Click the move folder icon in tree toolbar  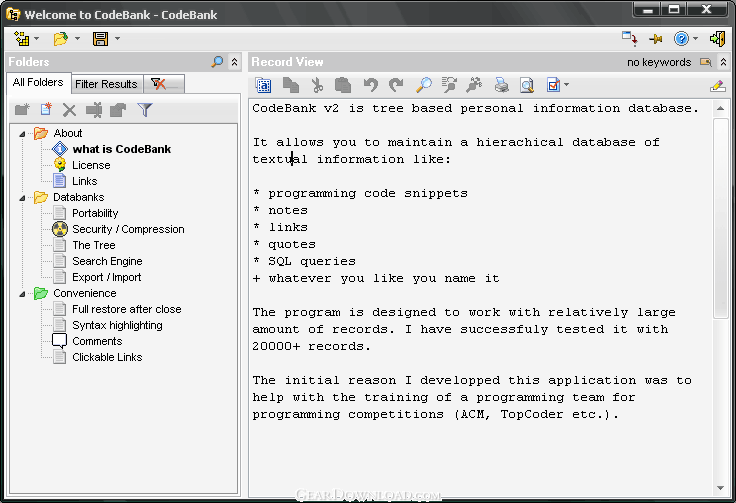(118, 110)
